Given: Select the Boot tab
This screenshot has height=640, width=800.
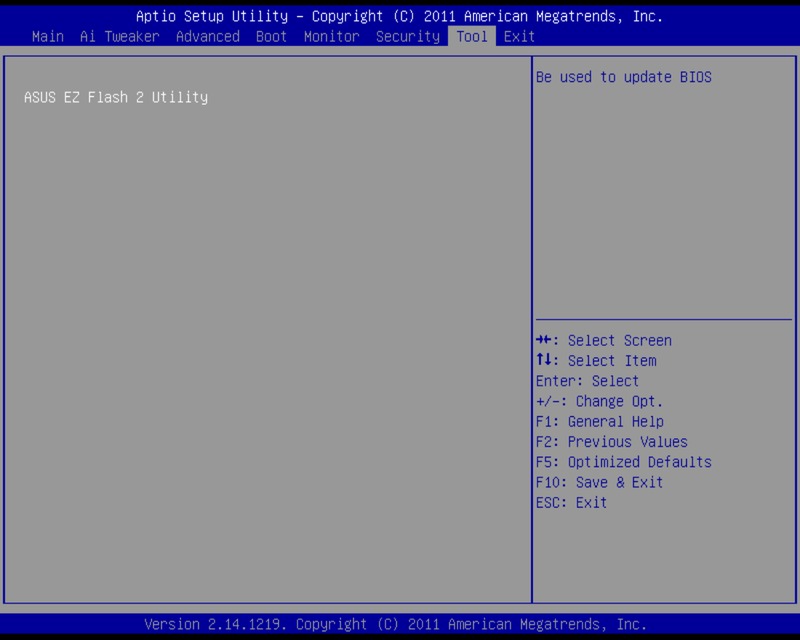Looking at the screenshot, I should [271, 37].
